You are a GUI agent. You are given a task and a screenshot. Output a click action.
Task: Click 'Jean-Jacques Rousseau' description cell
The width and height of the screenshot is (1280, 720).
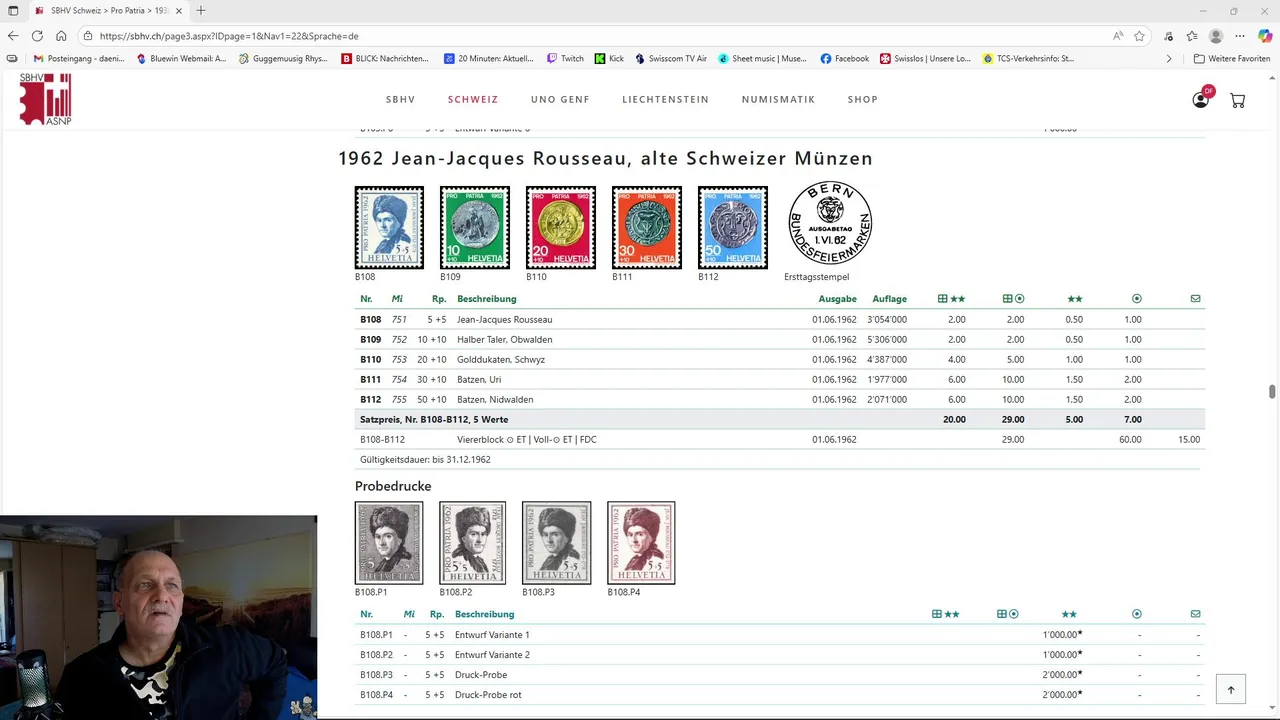coord(504,320)
